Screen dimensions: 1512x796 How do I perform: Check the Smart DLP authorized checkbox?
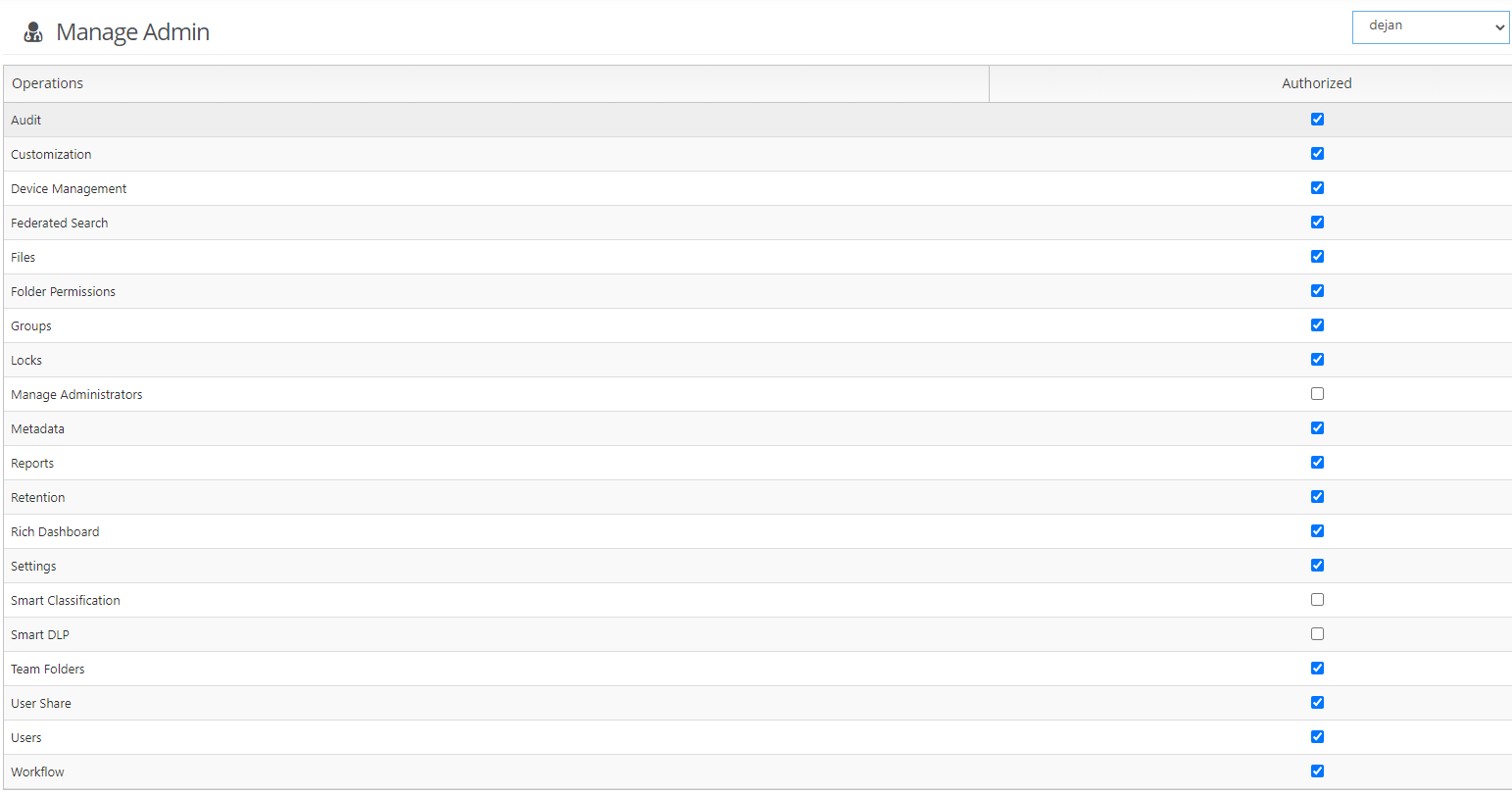coord(1317,634)
